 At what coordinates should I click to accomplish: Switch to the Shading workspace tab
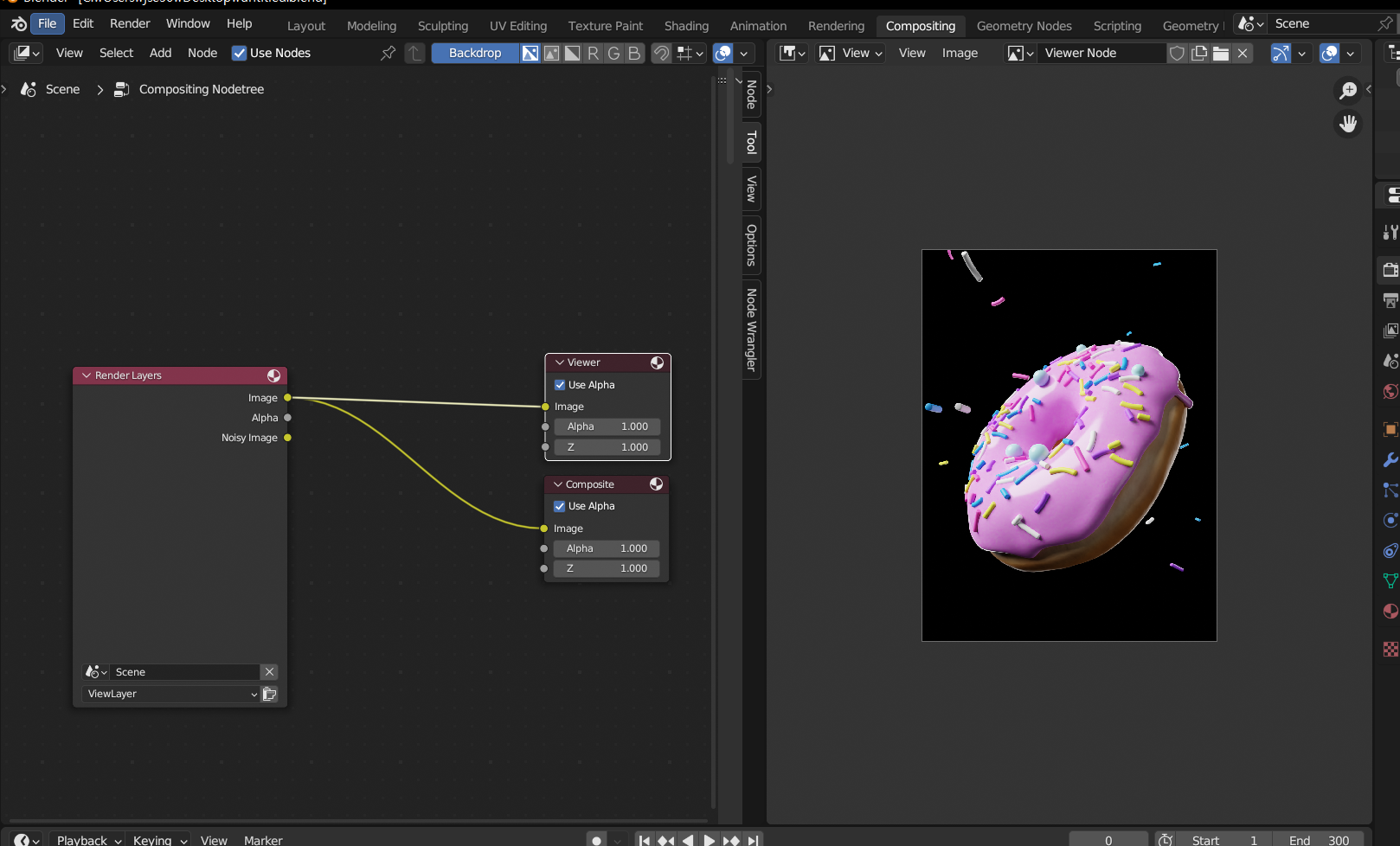(686, 26)
